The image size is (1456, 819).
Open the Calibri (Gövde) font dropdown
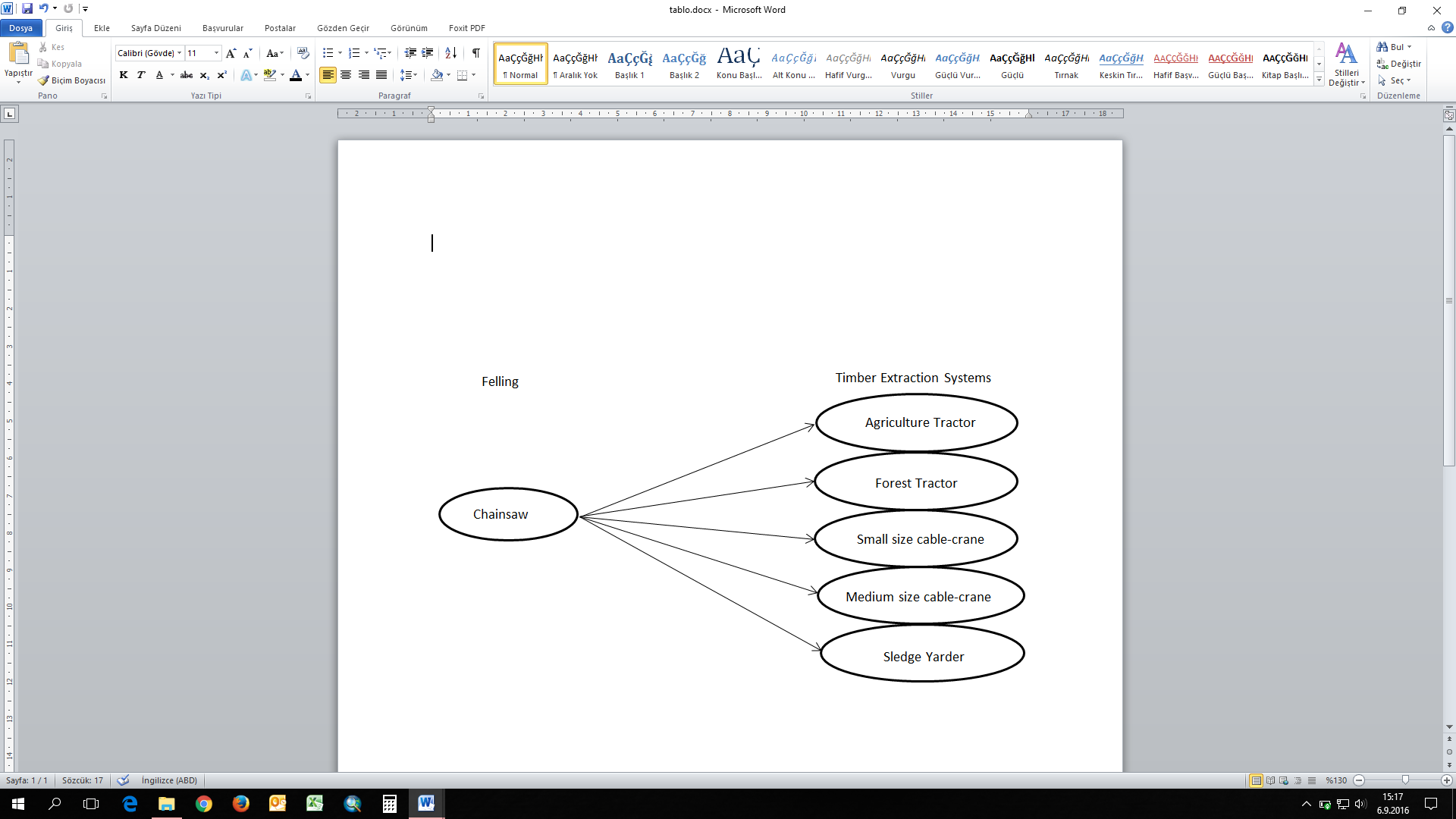[179, 53]
